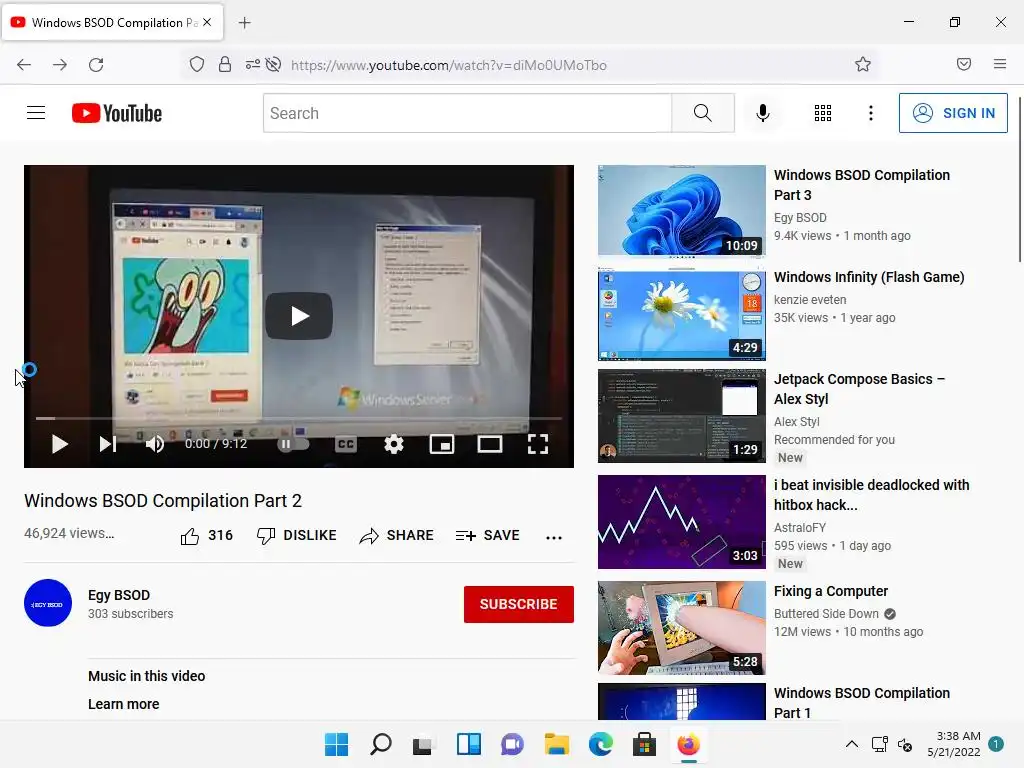The height and width of the screenshot is (768, 1024).
Task: Click the SIGN IN button
Action: point(953,113)
